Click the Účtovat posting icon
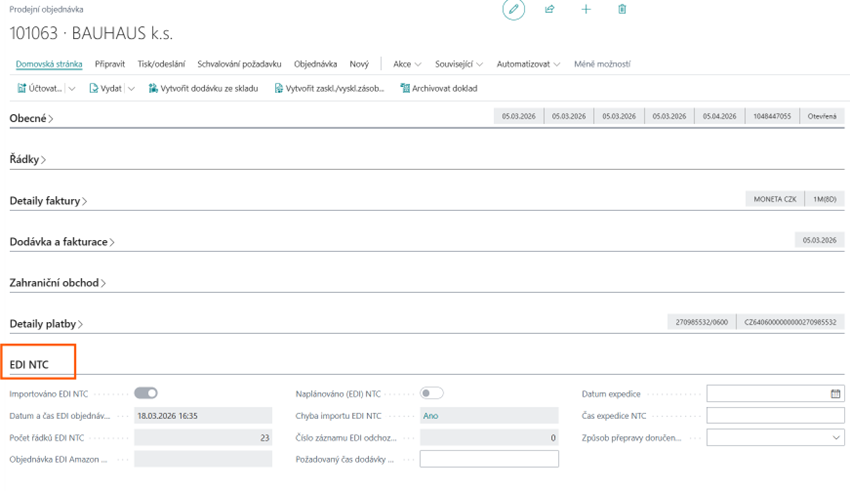The width and height of the screenshot is (850, 491). (x=22, y=88)
